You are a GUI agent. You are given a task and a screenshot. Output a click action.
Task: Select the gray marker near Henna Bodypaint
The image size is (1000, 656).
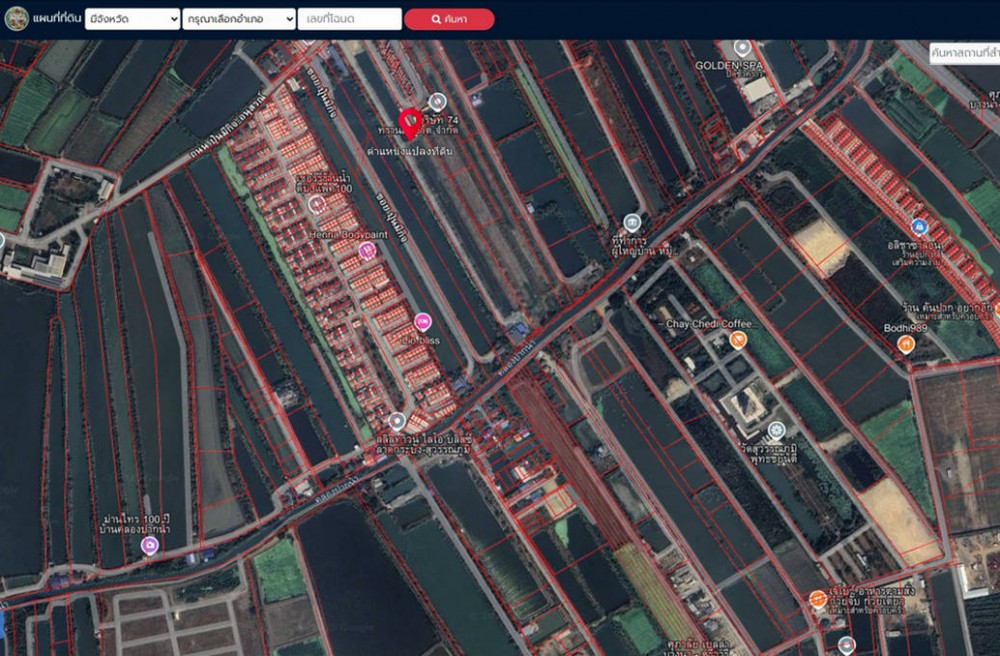pos(318,204)
